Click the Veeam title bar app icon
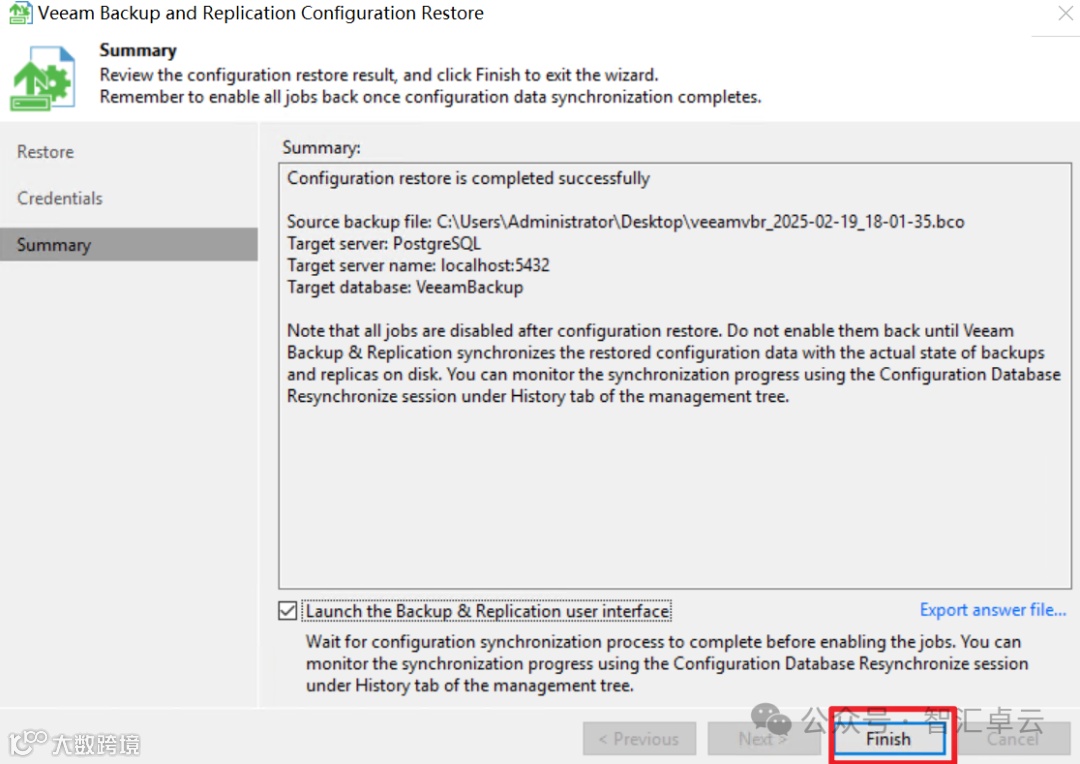Screen dimensions: 1080x764 (20, 13)
